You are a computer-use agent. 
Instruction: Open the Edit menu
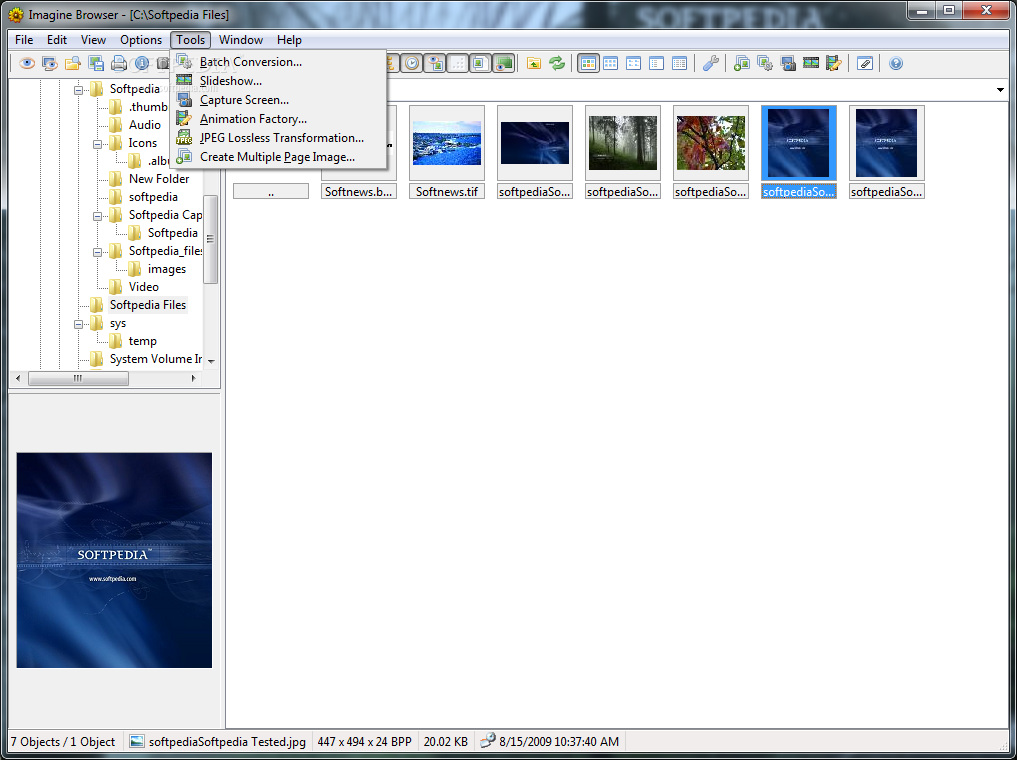(57, 40)
